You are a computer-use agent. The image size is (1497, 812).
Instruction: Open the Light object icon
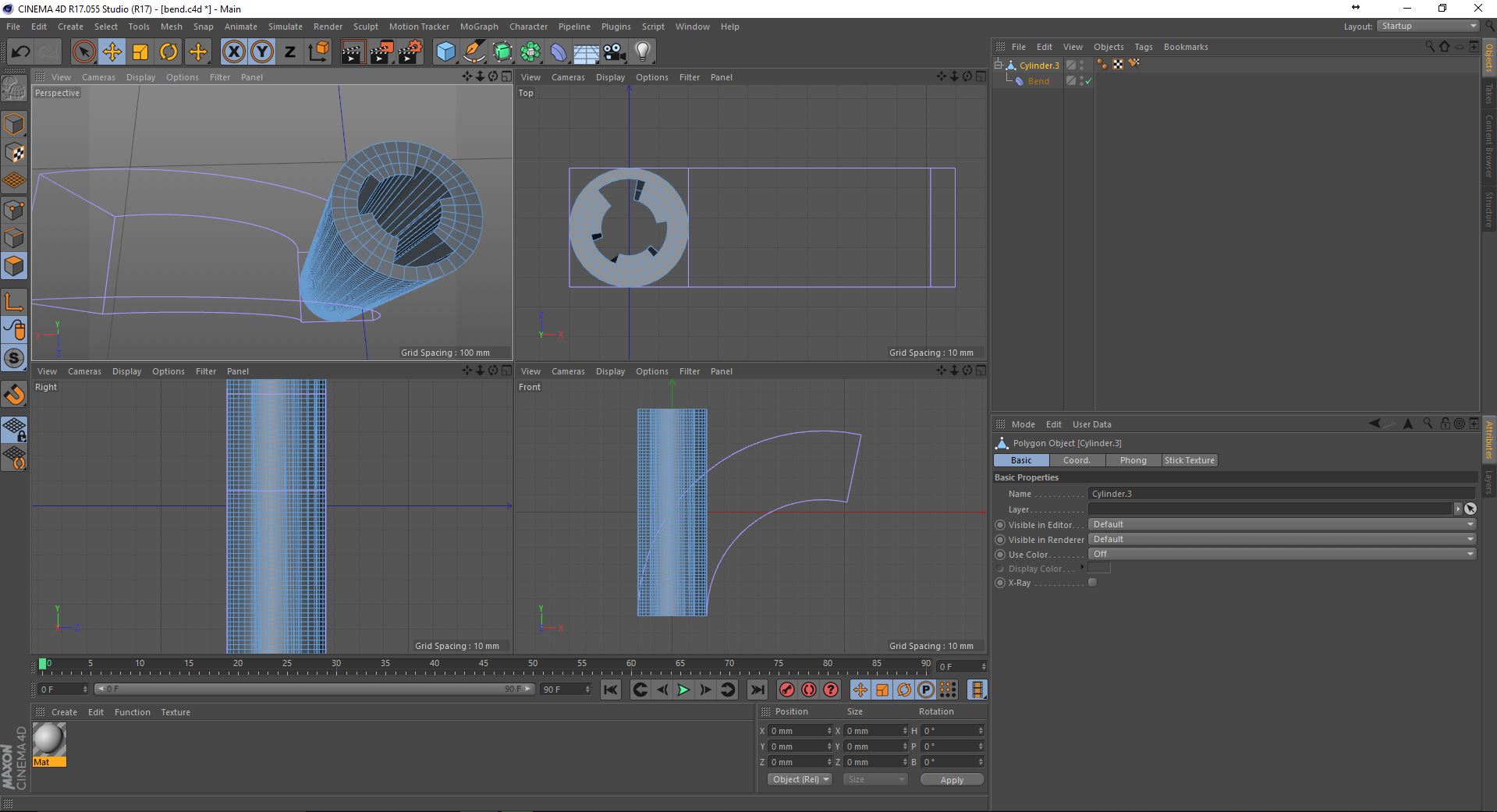tap(642, 52)
